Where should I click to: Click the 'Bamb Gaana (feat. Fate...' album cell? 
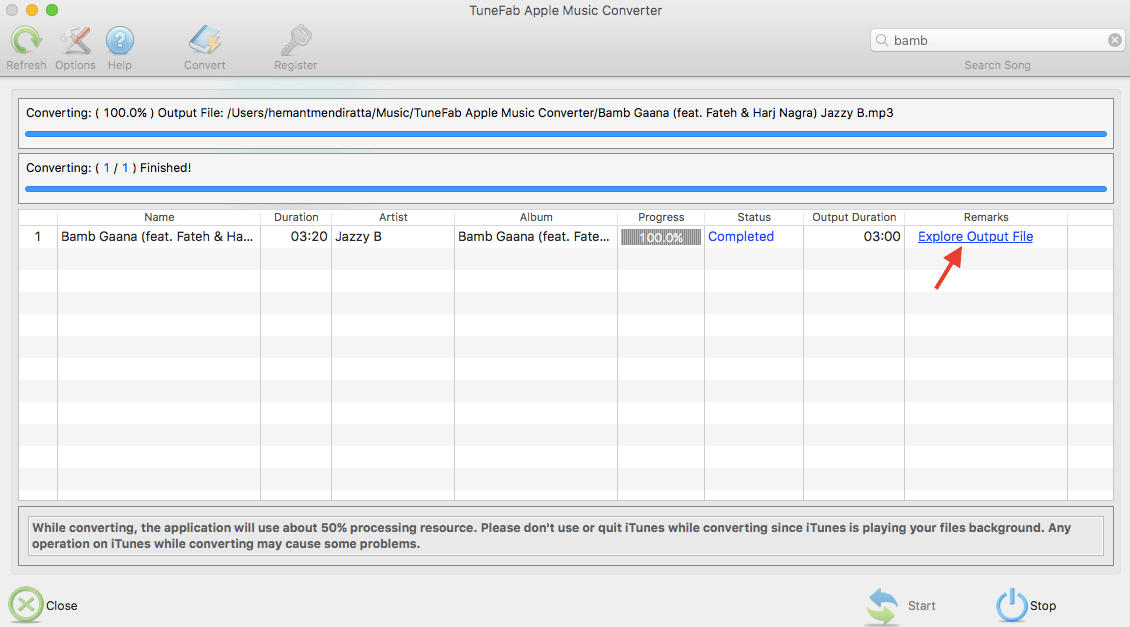[x=535, y=236]
